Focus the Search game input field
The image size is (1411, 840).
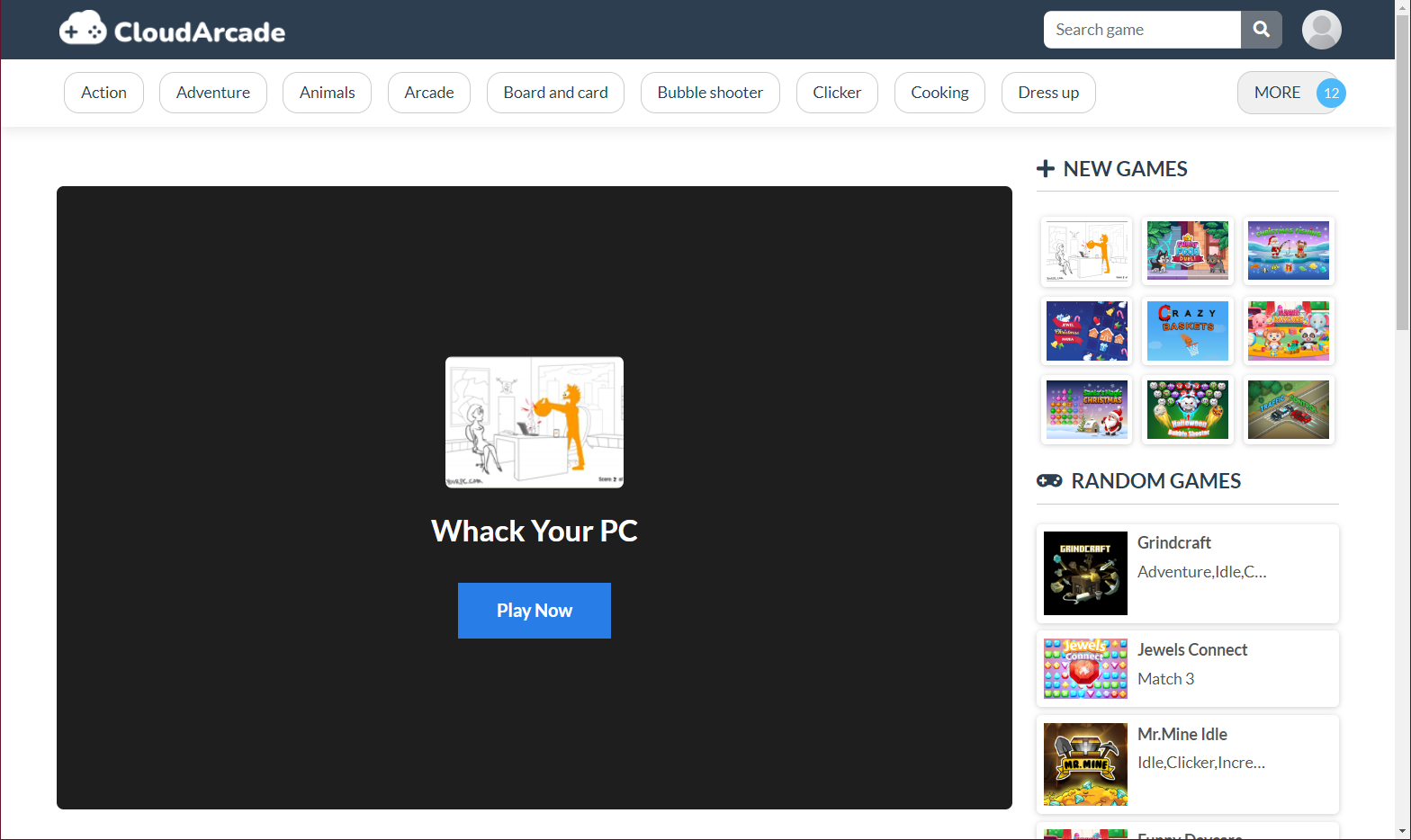[x=1142, y=30]
